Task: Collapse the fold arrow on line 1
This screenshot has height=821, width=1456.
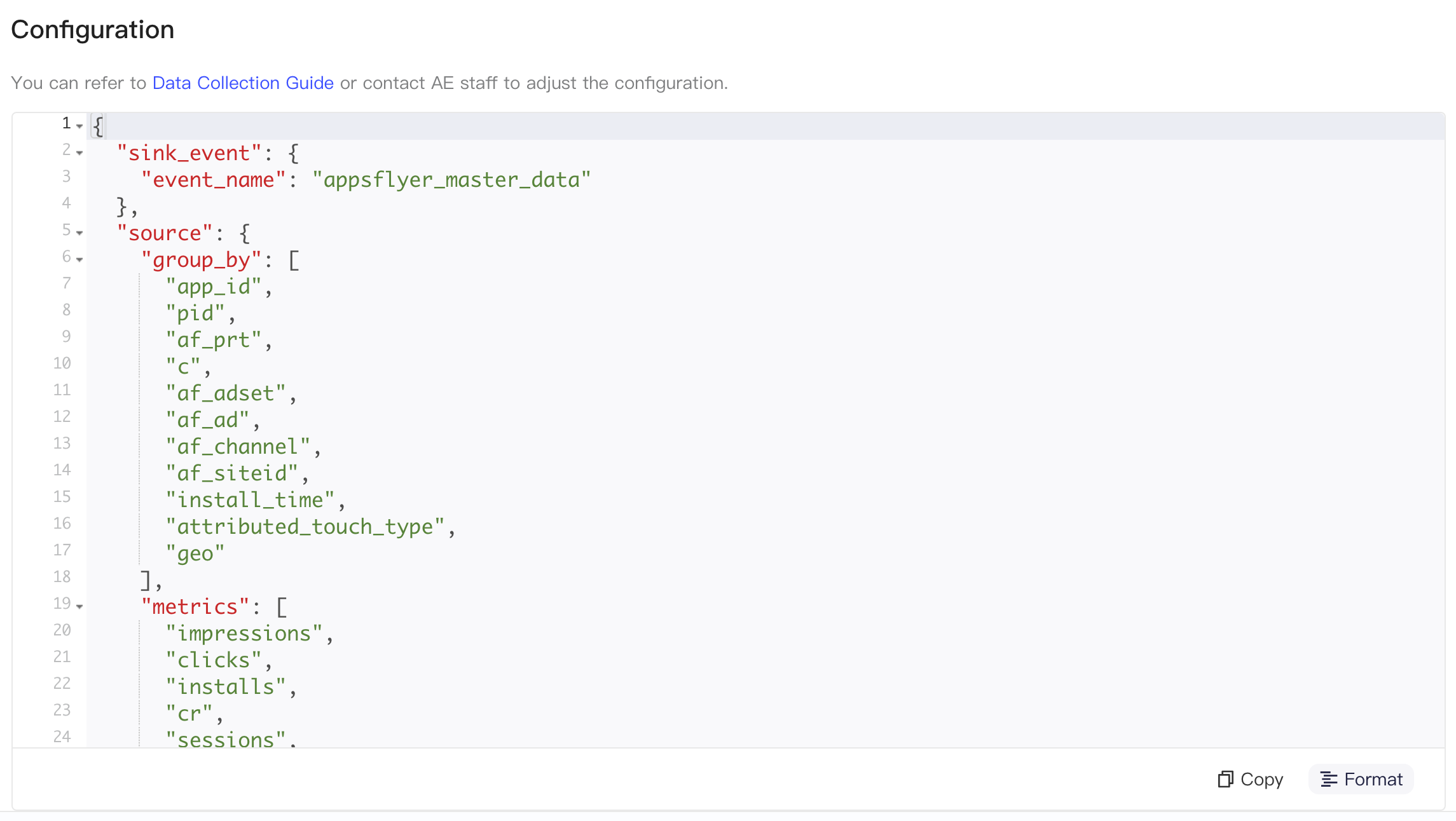Action: (79, 126)
